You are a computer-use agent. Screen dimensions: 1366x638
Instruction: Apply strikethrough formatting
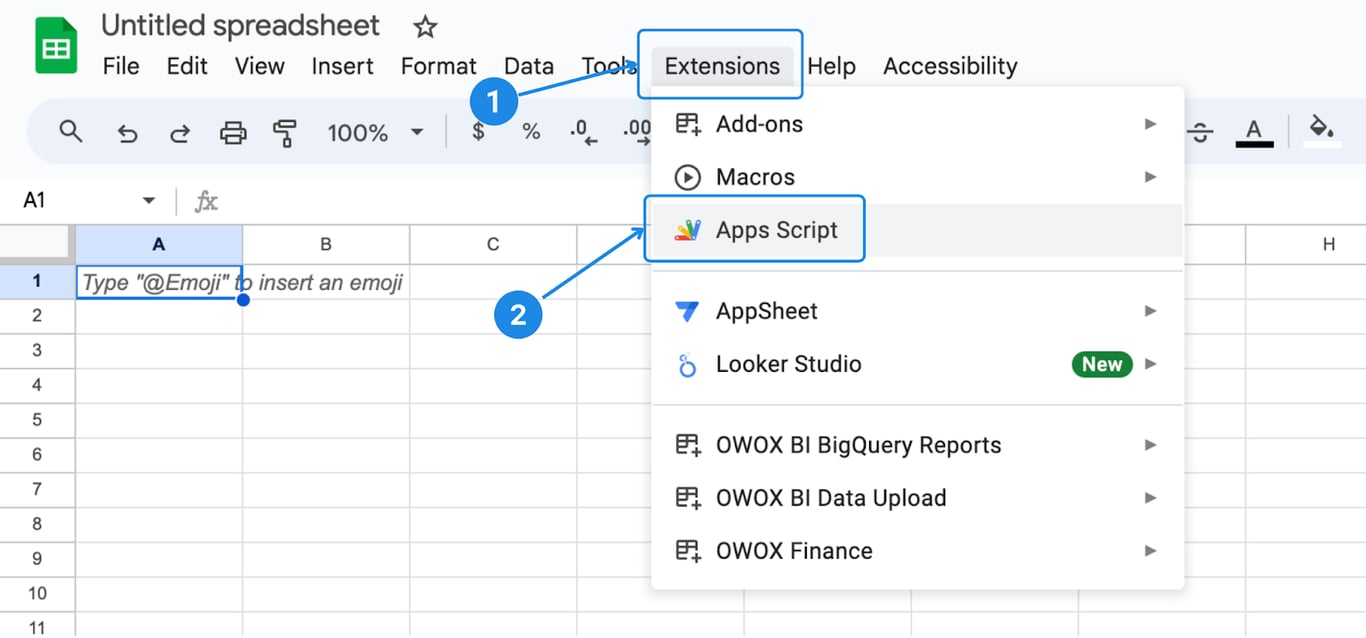[x=1201, y=132]
